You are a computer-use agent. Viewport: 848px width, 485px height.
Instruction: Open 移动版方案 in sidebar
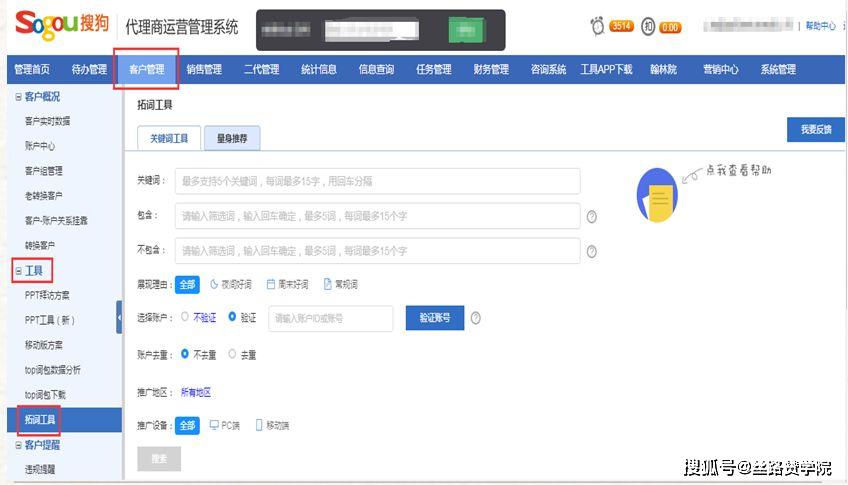(x=44, y=345)
